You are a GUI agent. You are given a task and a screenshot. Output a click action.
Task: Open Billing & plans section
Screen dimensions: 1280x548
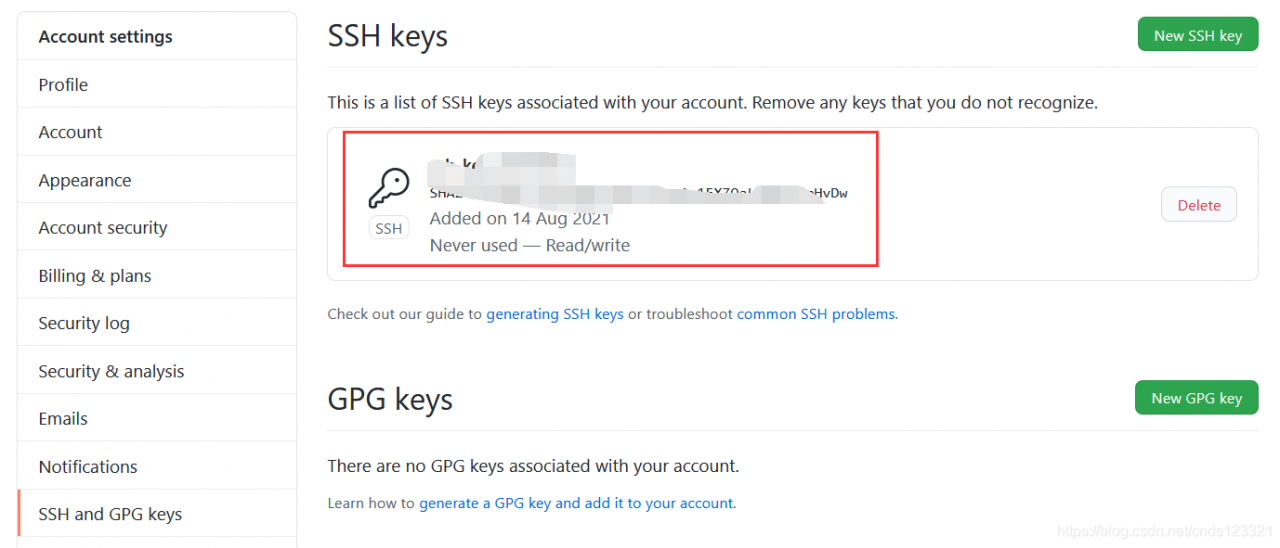click(x=95, y=276)
